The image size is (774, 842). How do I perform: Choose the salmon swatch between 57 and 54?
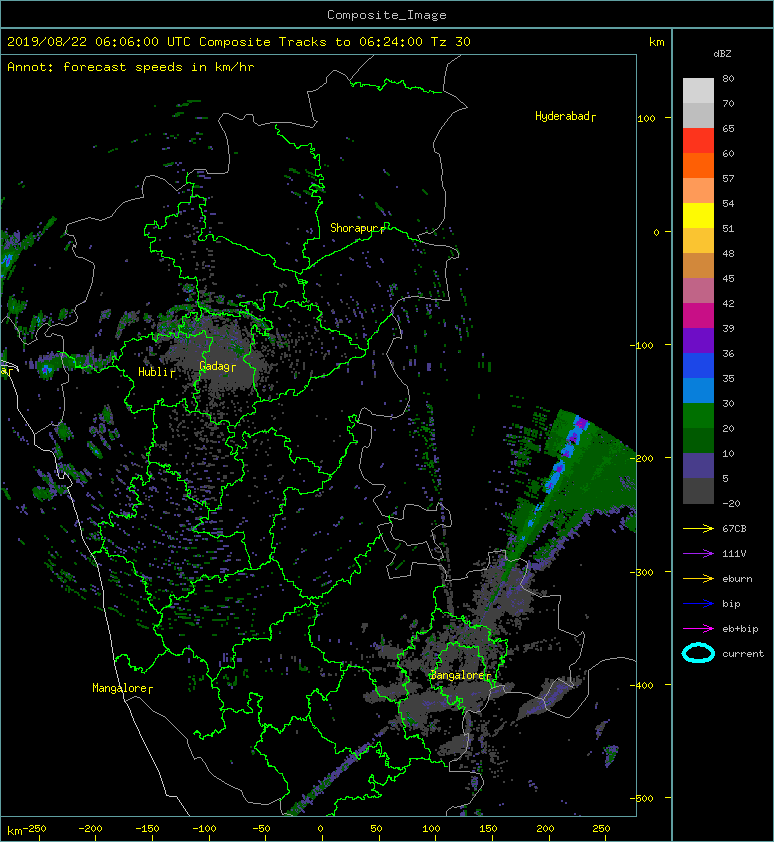click(x=698, y=191)
